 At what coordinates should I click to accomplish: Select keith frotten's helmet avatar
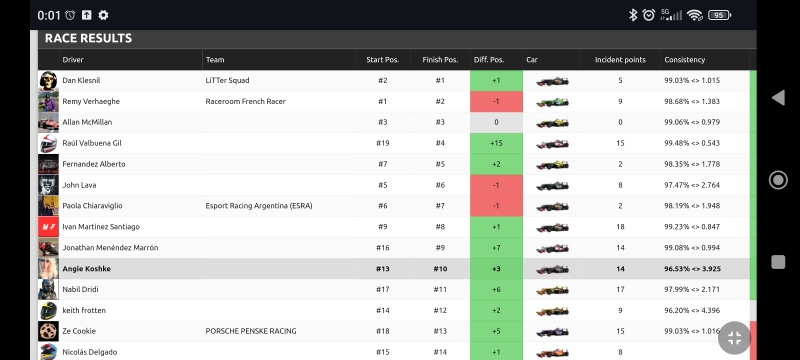pos(48,311)
